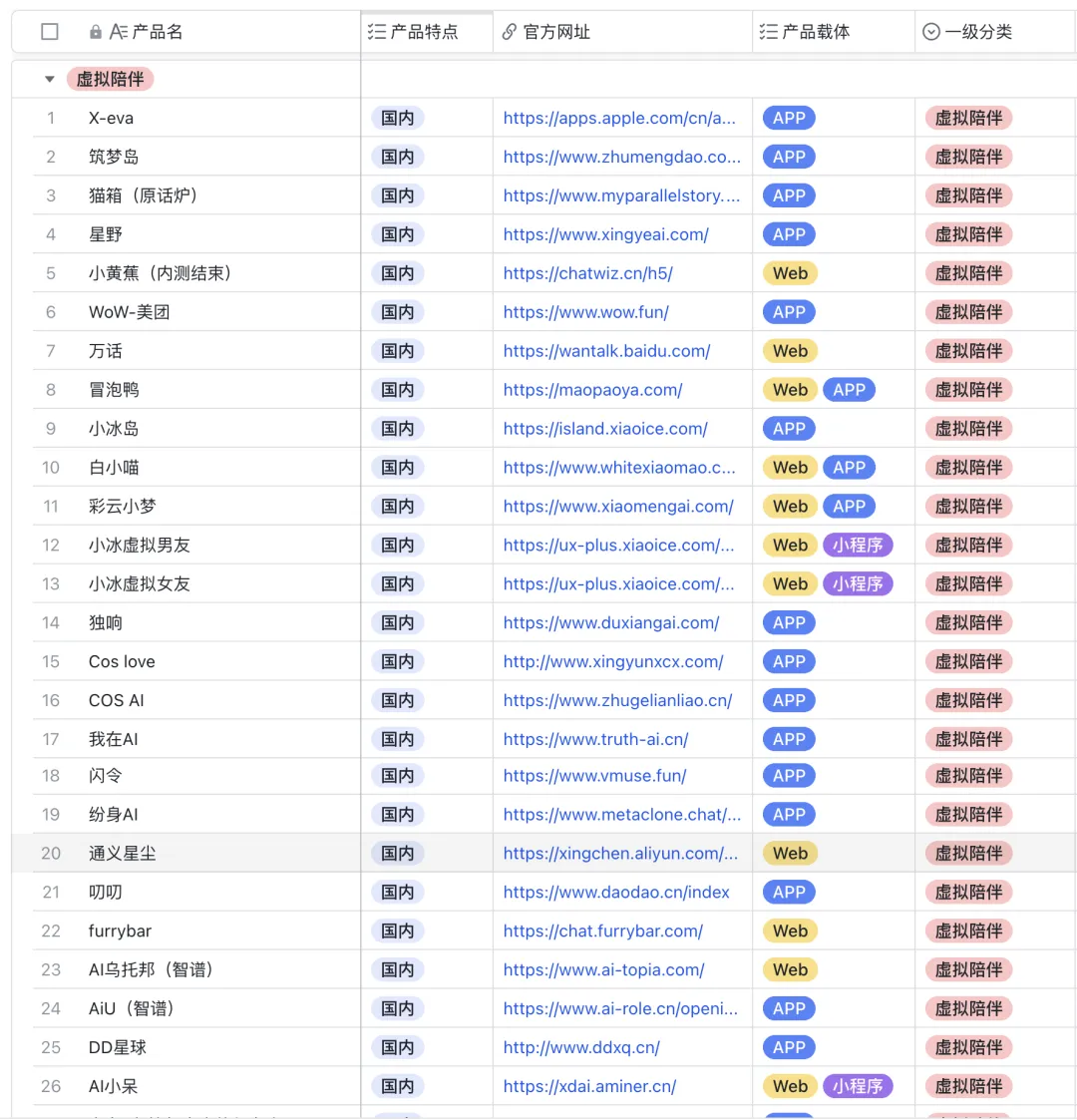Click the 国内 tag in X-eva row
The image size is (1077, 1120).
coord(398,118)
